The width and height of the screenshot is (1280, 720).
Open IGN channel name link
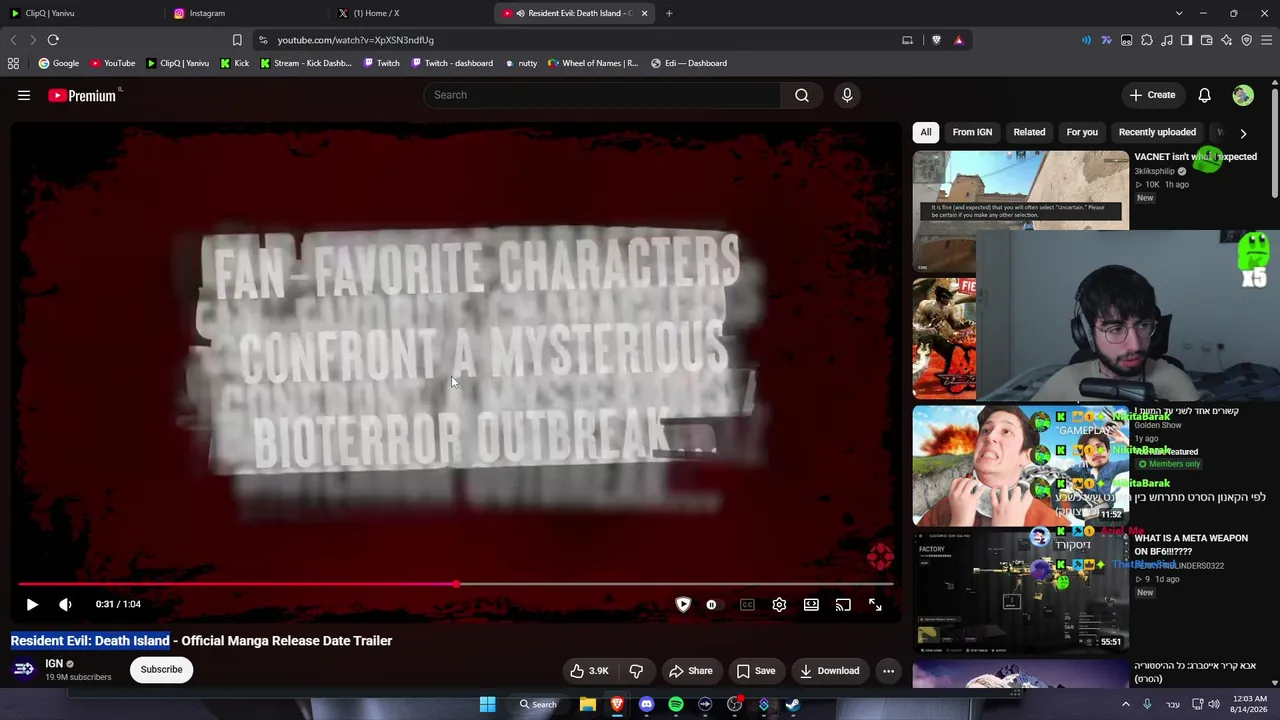coord(54,663)
